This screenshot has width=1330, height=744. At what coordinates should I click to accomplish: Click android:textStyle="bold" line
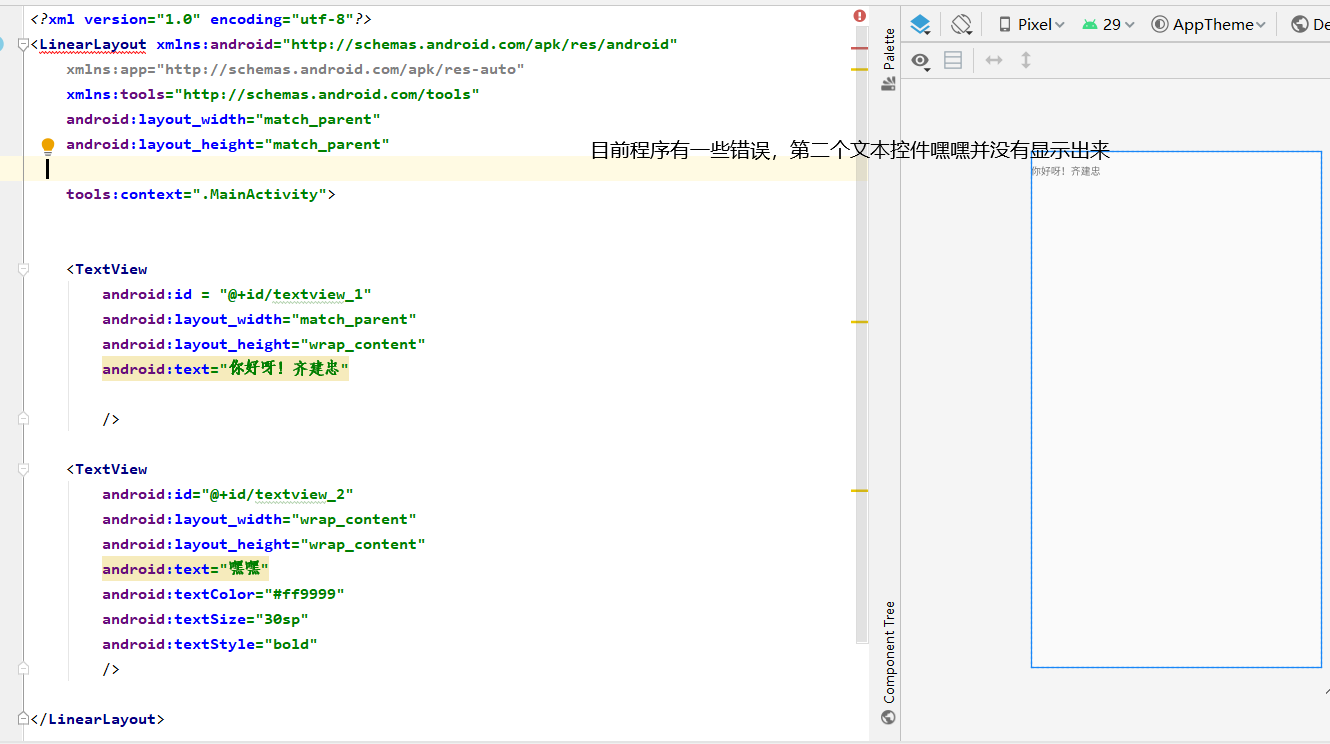click(210, 644)
